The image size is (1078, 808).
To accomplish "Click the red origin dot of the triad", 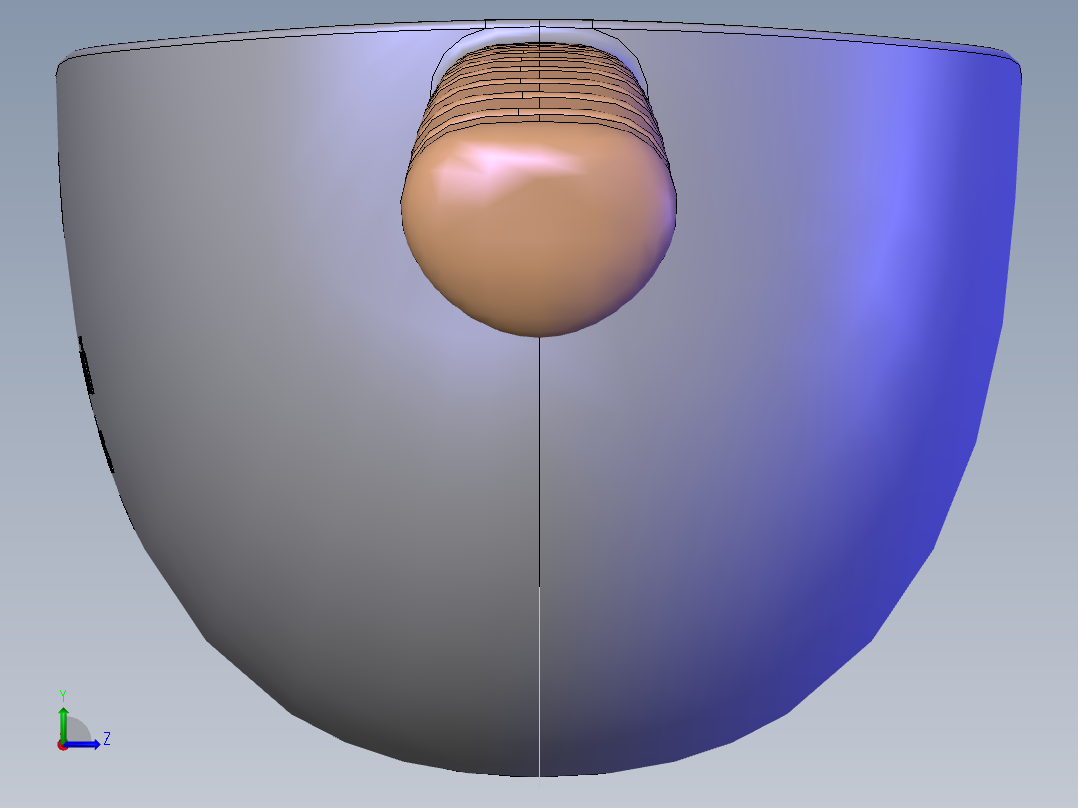I will point(62,745).
